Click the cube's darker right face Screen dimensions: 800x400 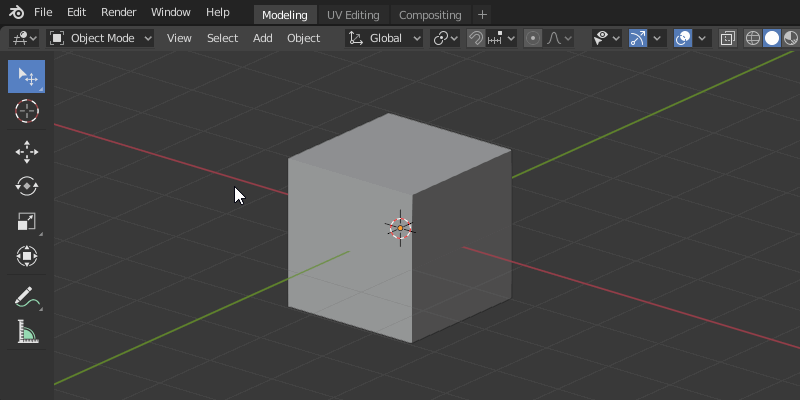point(462,245)
